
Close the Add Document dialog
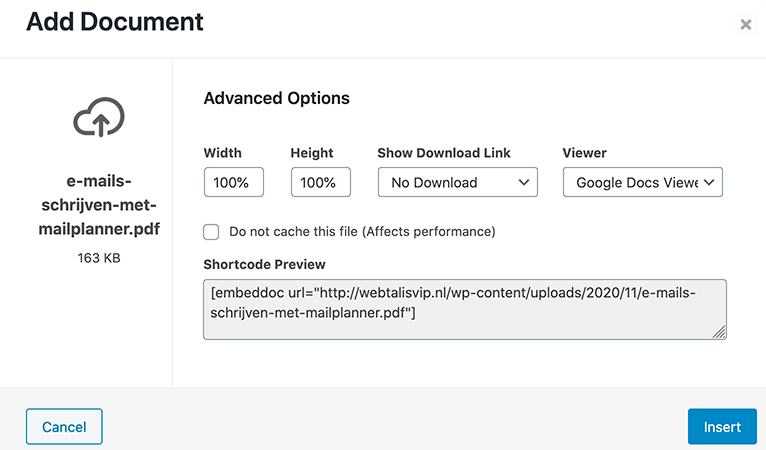[x=745, y=25]
